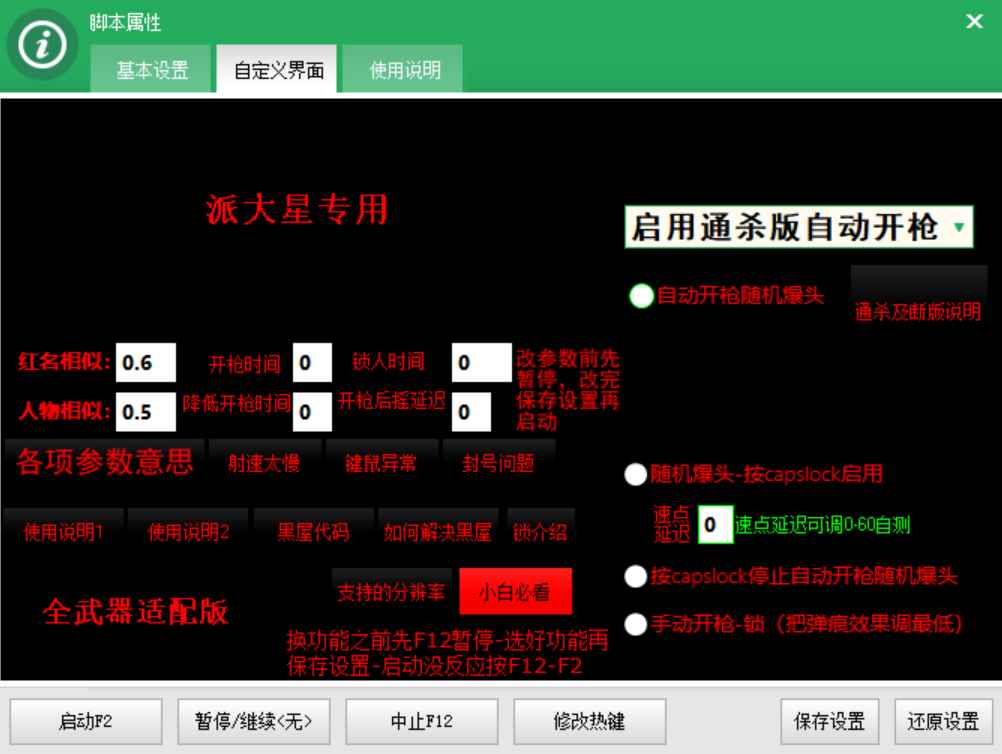The image size is (1002, 754).
Task: Open 修改热键 settings
Action: point(588,721)
